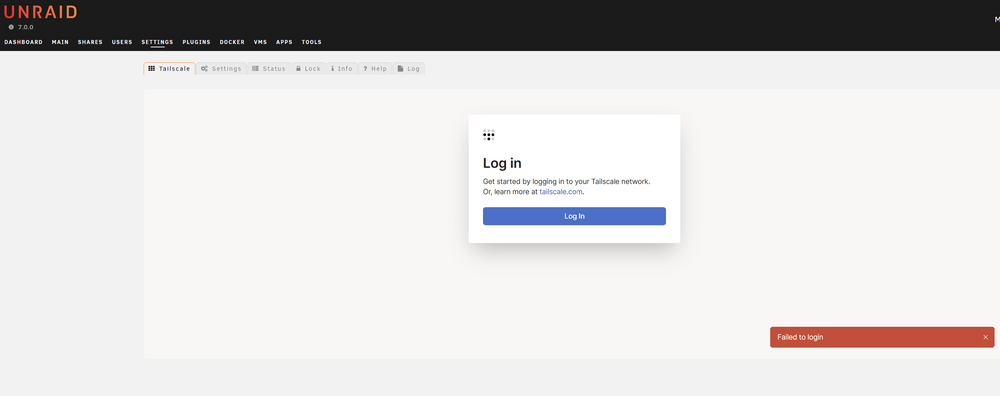1000x396 pixels.
Task: Click the blue Log In button
Action: [574, 216]
